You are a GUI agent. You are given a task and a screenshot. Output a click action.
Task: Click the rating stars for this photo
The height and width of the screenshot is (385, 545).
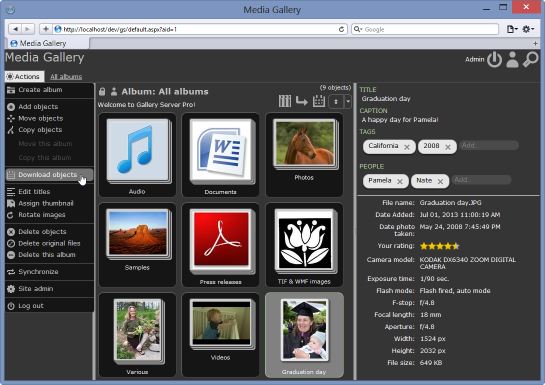point(440,246)
